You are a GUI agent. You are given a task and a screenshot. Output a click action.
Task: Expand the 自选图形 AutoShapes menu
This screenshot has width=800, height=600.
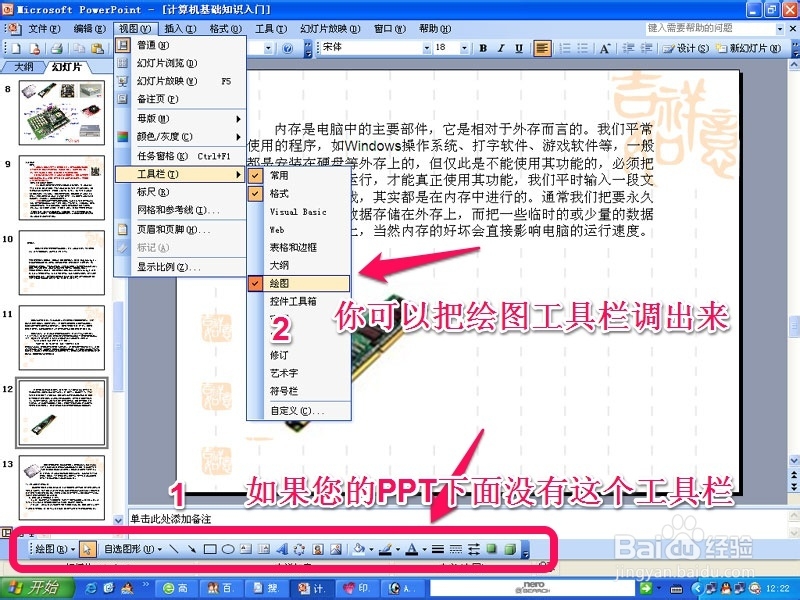click(x=133, y=549)
